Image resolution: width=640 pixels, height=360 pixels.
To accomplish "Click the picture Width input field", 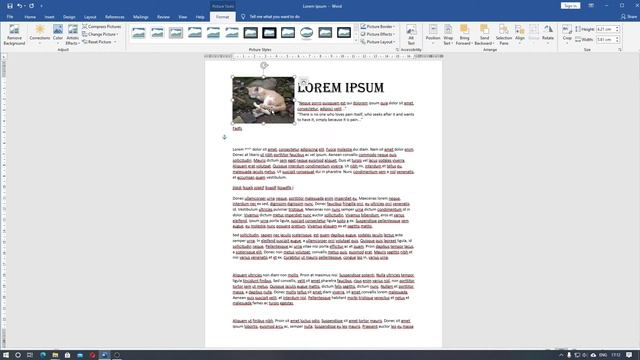I will (606, 40).
